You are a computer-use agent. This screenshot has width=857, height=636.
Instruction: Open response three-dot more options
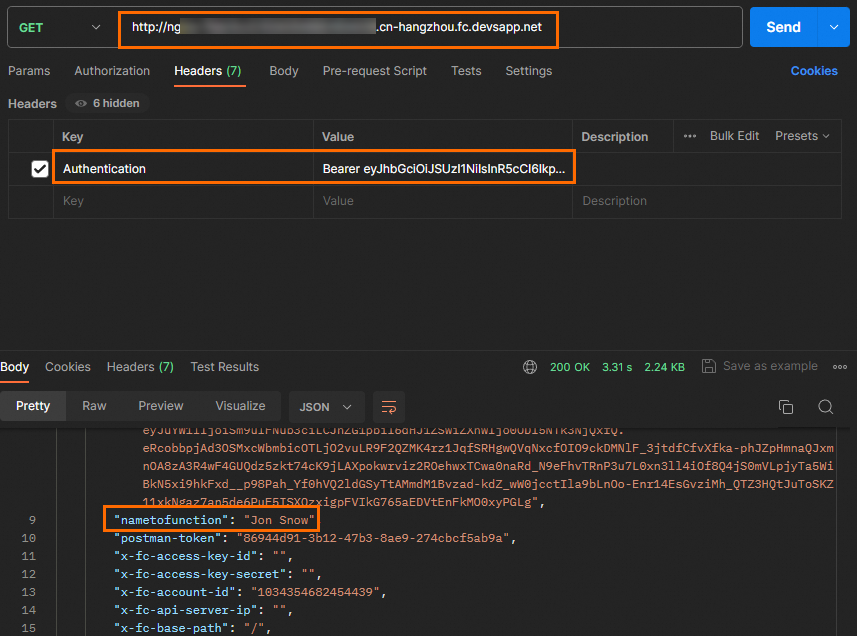point(839,367)
